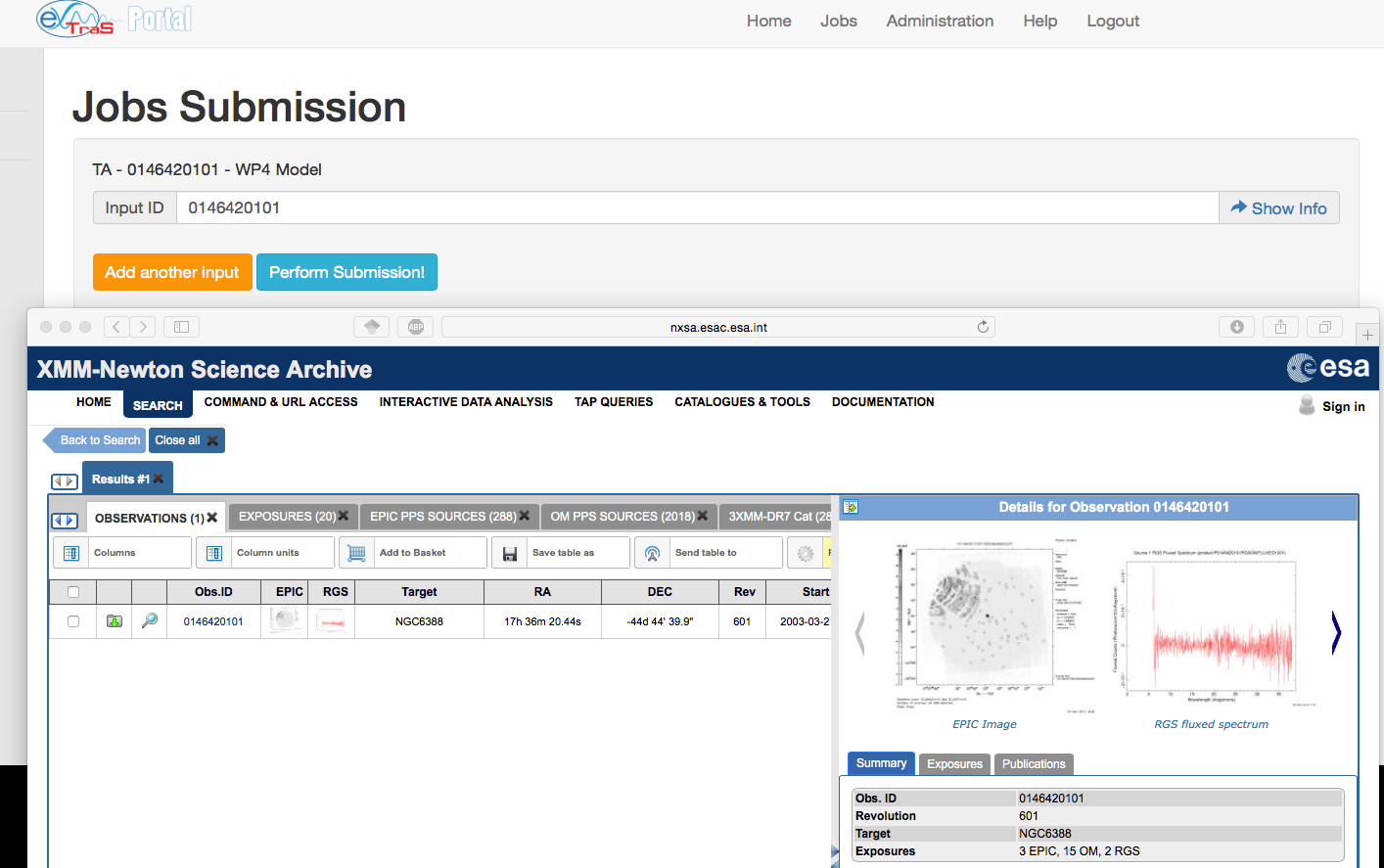Toggle the select-all checkbox in table header
The image size is (1384, 868).
point(73,592)
